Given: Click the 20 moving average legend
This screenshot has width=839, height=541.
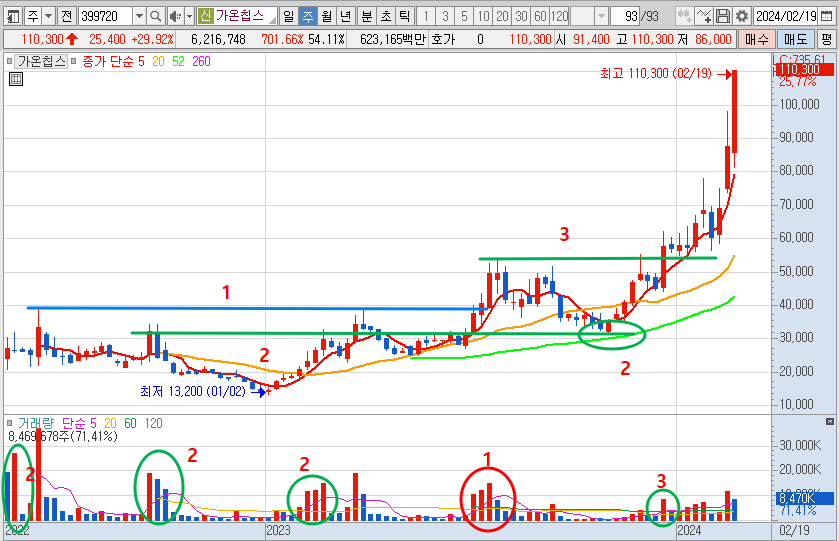Looking at the screenshot, I should [158, 62].
